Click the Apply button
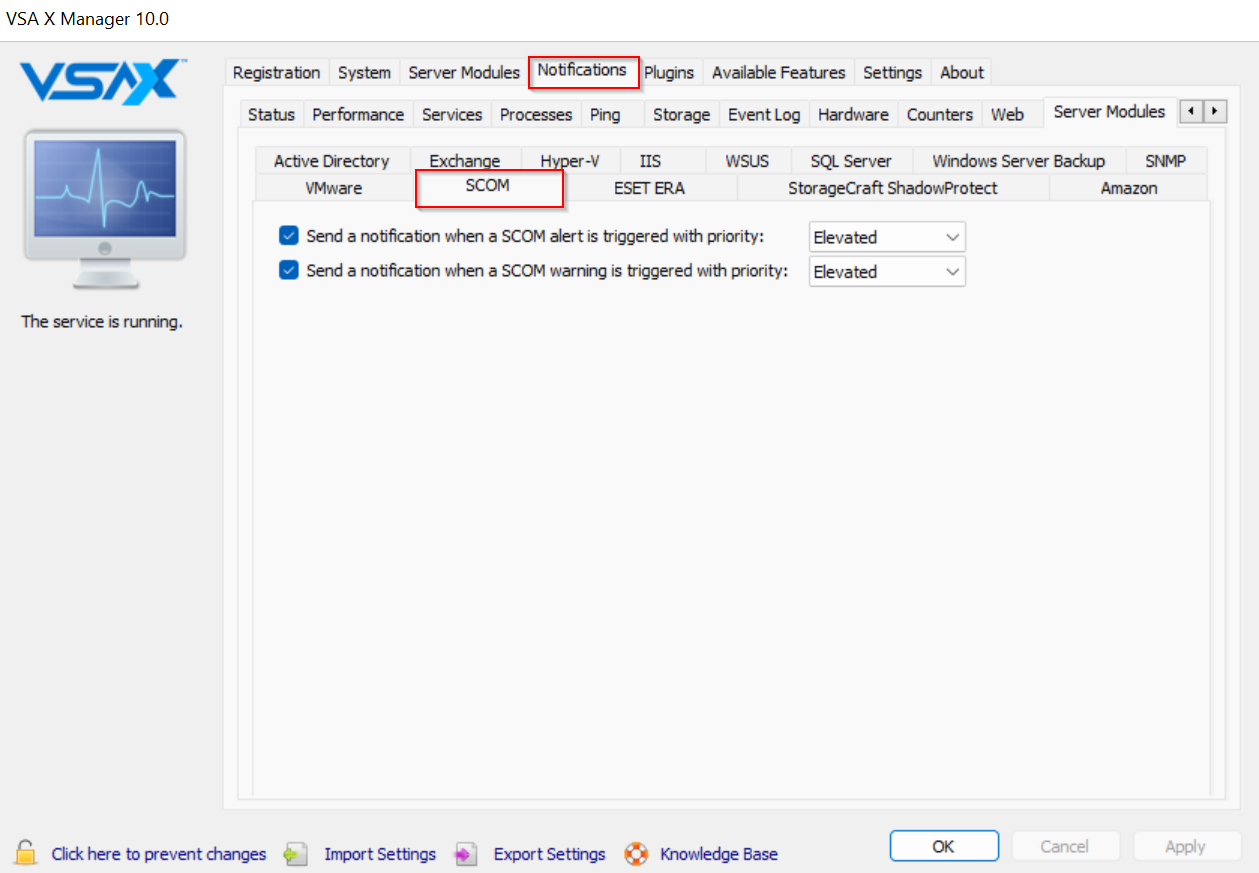 pyautogui.click(x=1185, y=846)
